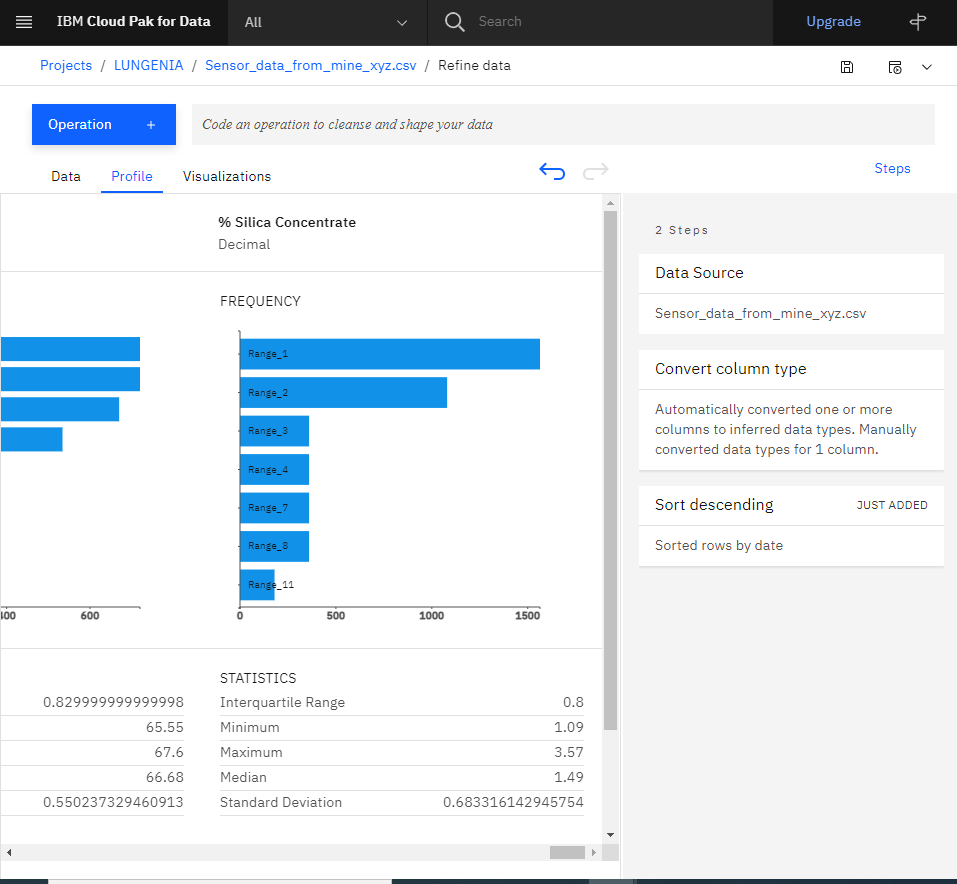The width and height of the screenshot is (957, 884).
Task: Open the All search scope dropdown
Action: (x=327, y=21)
